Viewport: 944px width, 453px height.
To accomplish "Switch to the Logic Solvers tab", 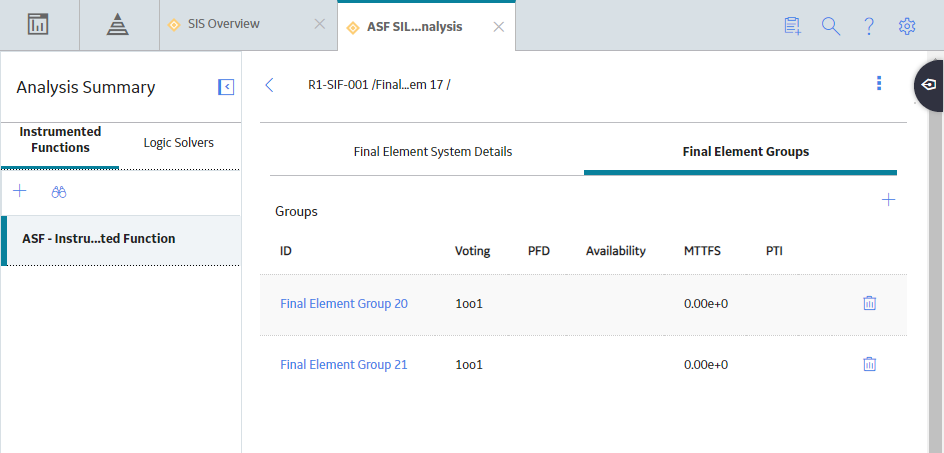I will coord(179,143).
